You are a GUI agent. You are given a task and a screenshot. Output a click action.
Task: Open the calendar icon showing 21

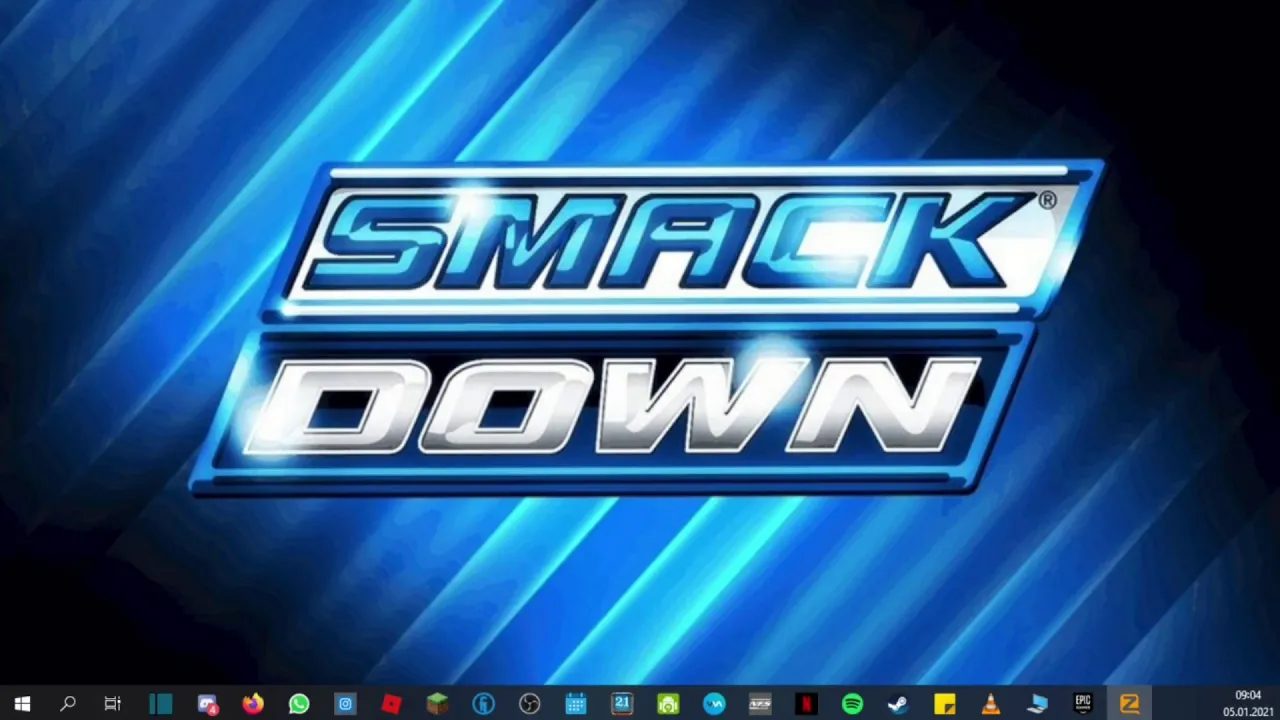(x=622, y=704)
